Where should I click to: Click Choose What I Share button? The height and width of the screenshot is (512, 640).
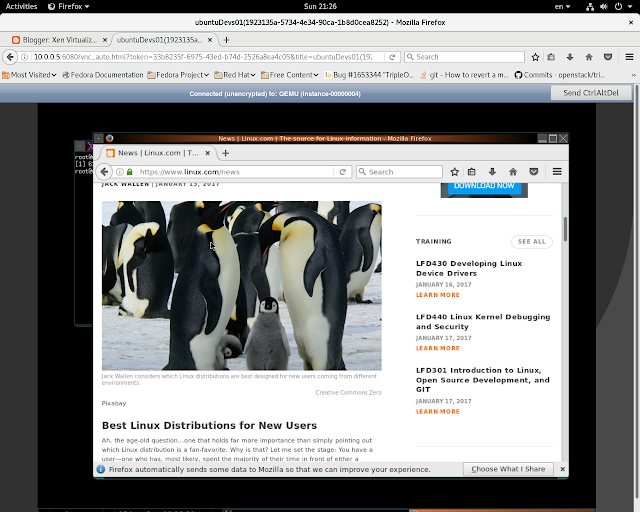coord(508,469)
